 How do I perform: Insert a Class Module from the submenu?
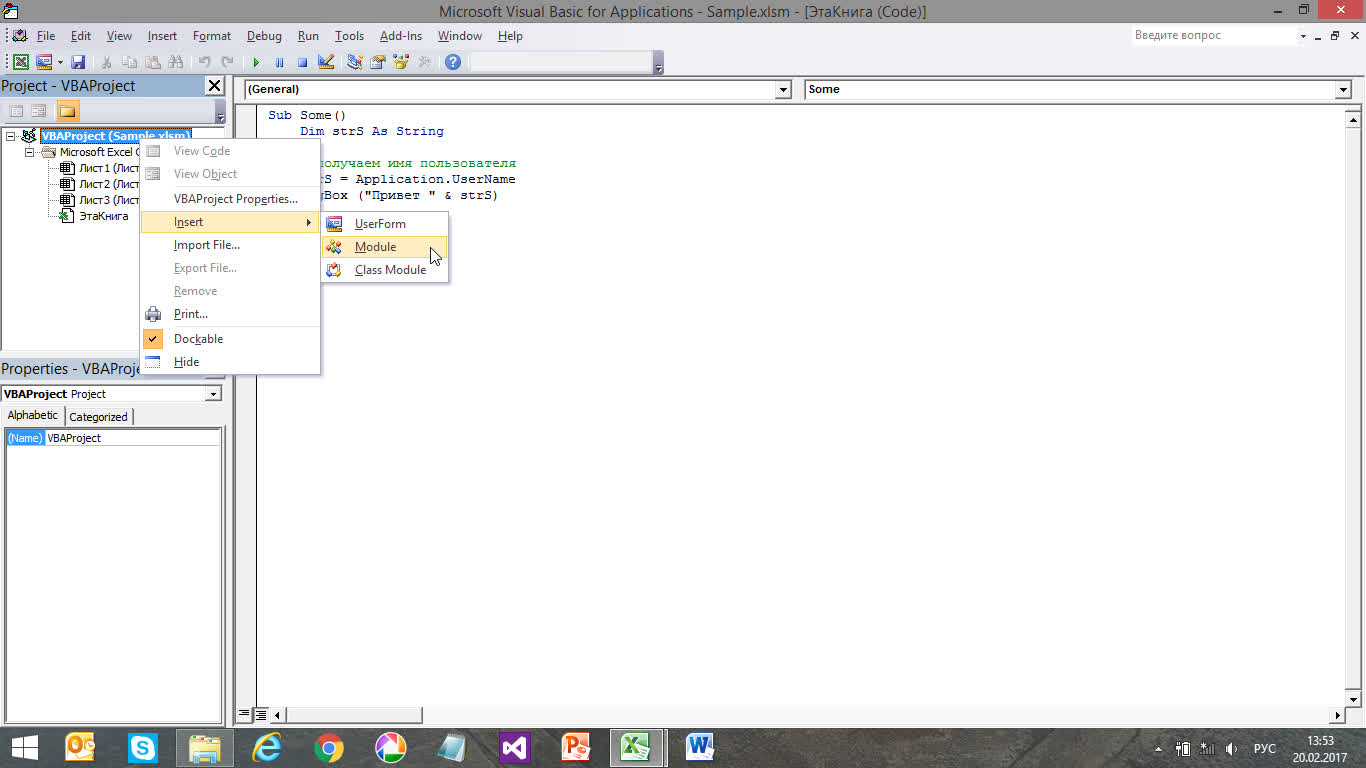[x=385, y=270]
